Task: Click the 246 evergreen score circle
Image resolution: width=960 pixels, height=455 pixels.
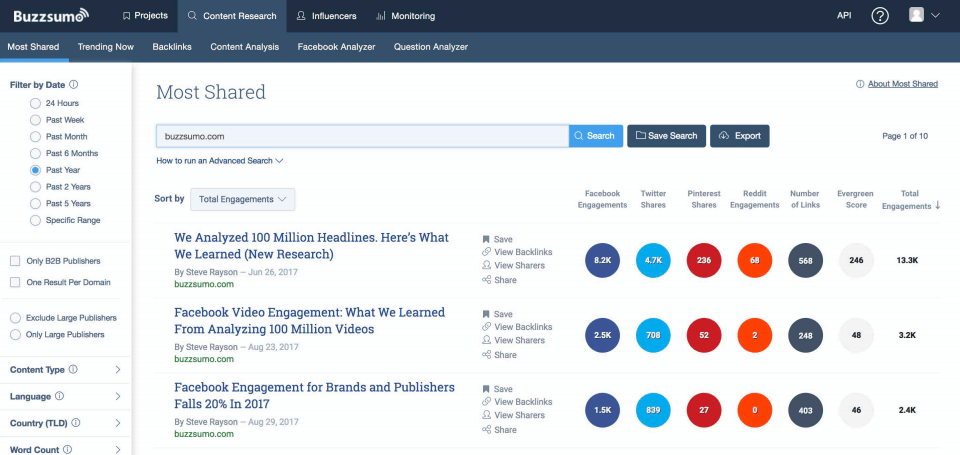Action: 857,260
